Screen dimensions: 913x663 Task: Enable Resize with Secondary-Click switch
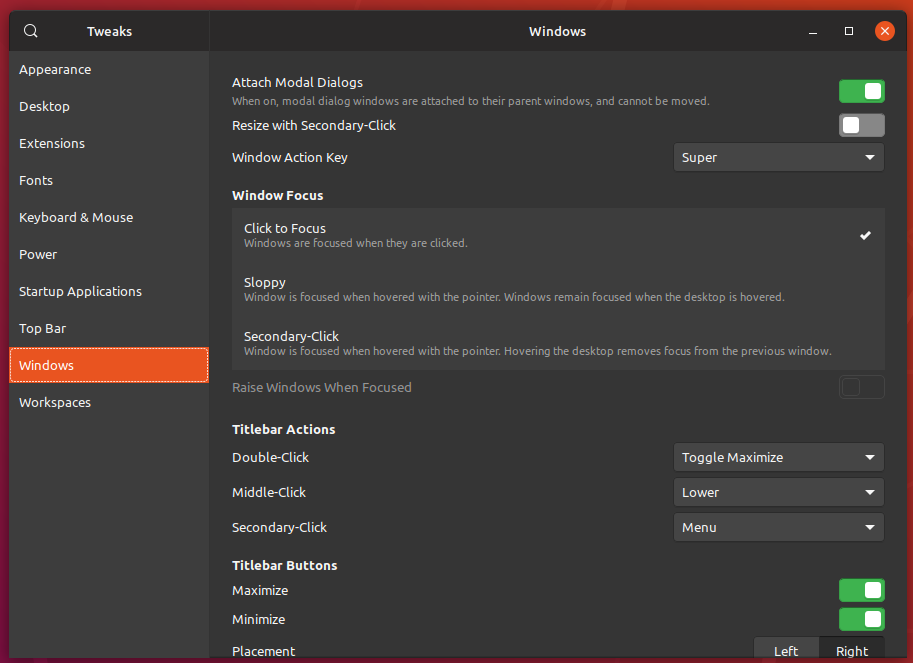pos(862,125)
